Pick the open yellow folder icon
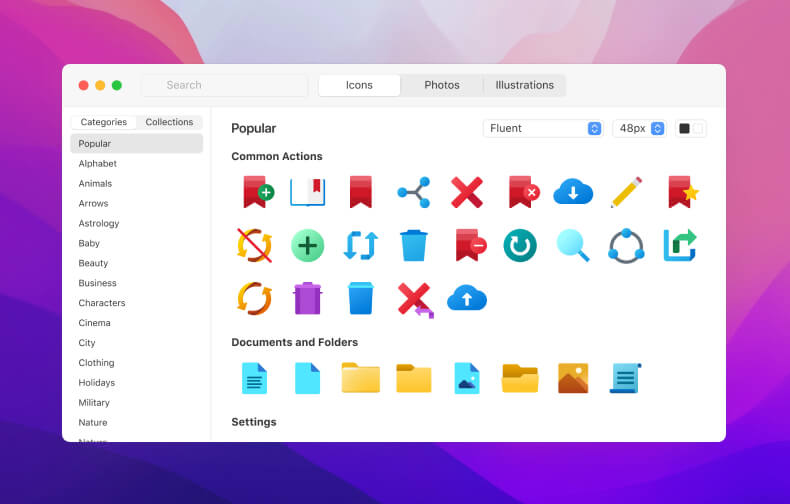 tap(520, 378)
